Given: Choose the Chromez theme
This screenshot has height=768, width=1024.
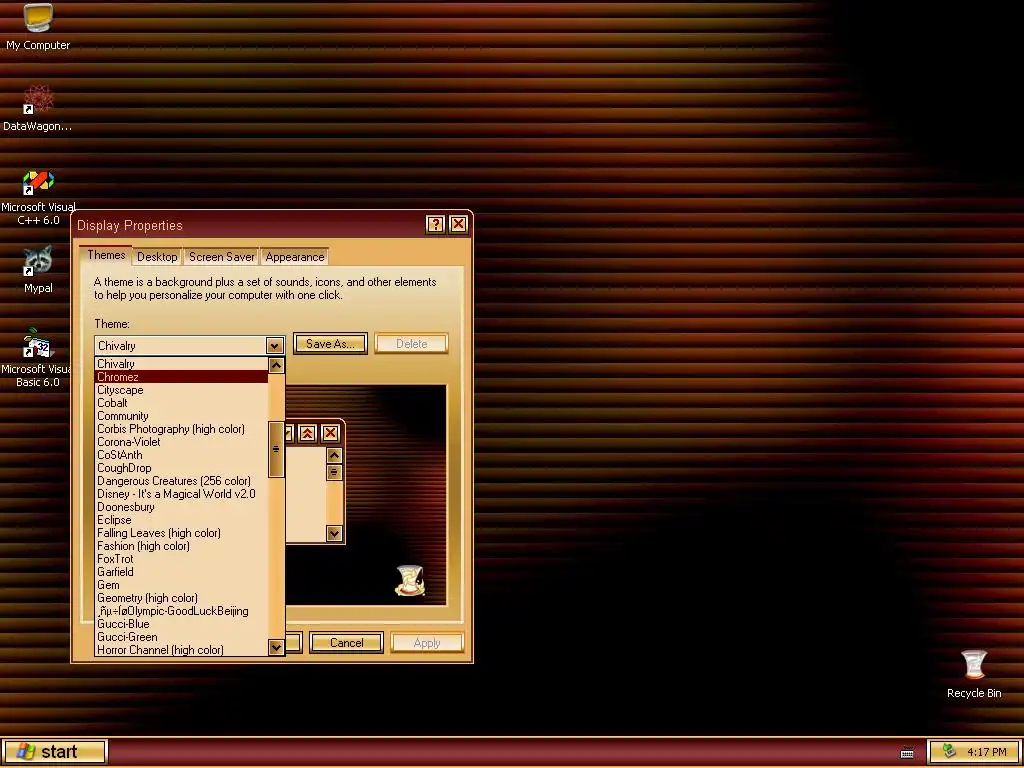Looking at the screenshot, I should pos(182,377).
